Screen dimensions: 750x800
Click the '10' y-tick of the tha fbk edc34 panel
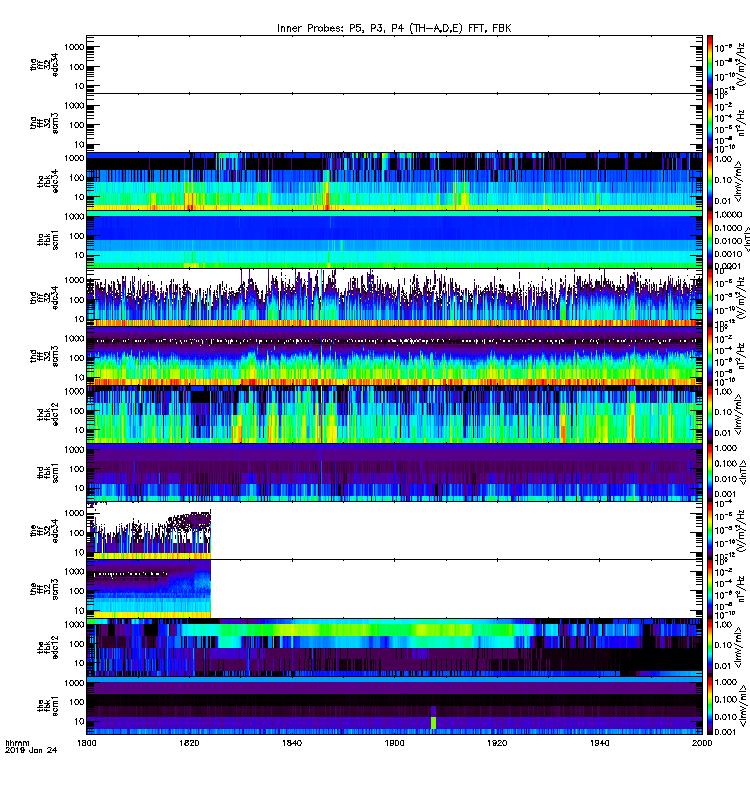79,197
